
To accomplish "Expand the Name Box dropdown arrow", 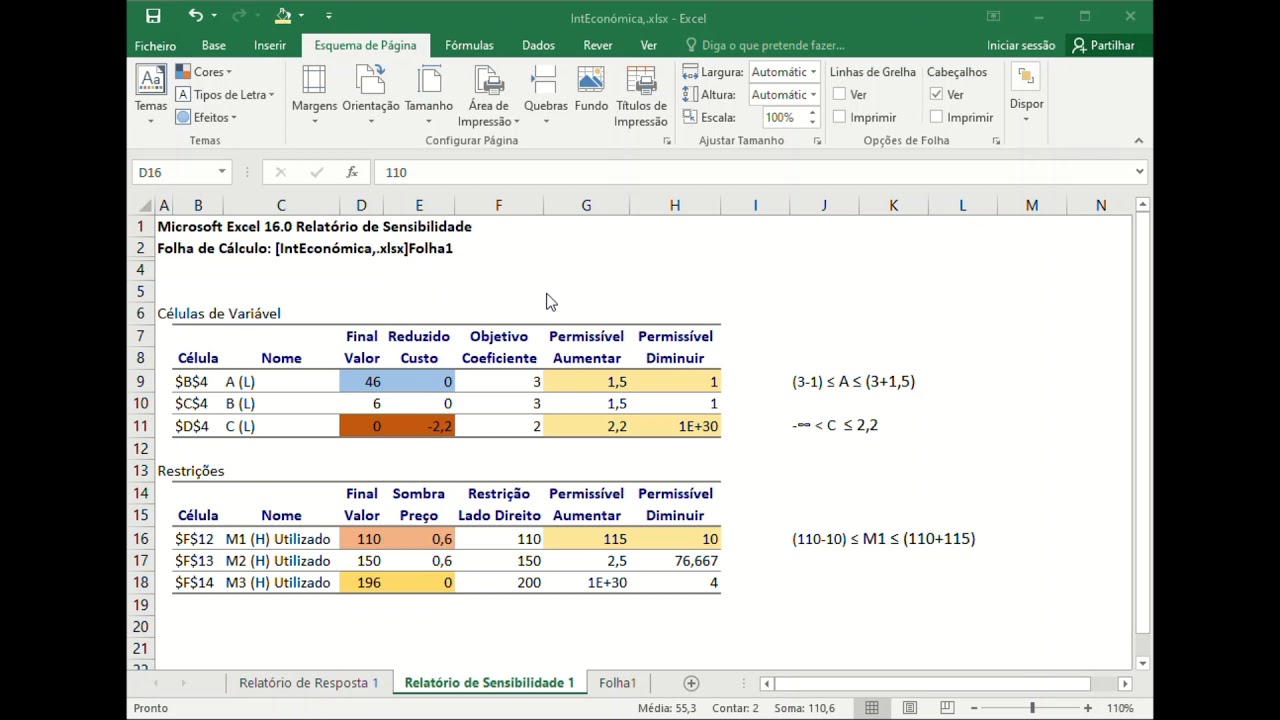I will [222, 172].
